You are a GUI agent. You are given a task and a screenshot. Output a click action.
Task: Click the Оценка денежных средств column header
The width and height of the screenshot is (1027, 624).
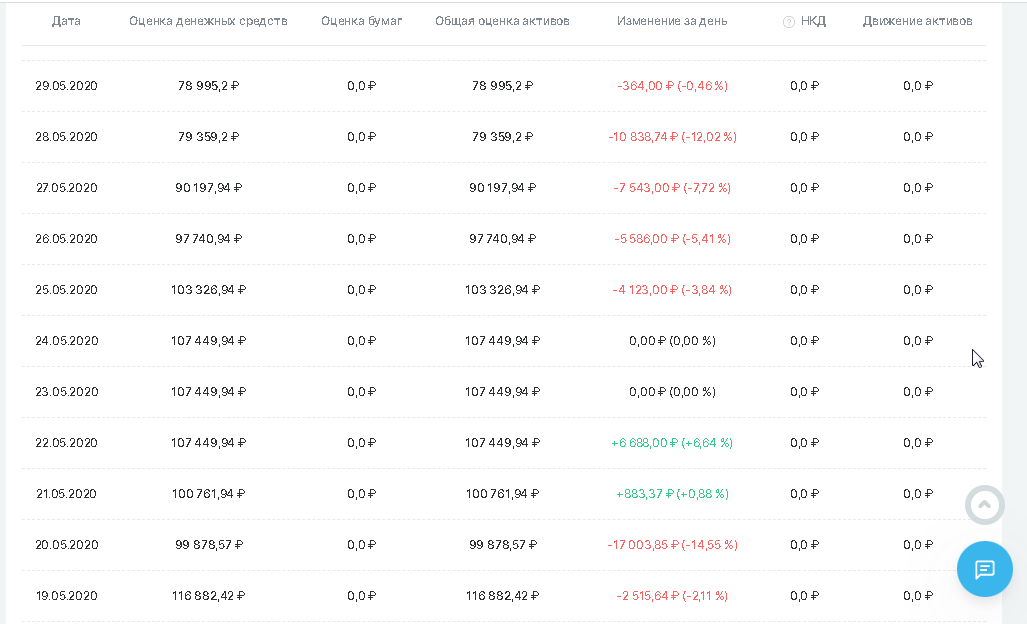click(208, 21)
